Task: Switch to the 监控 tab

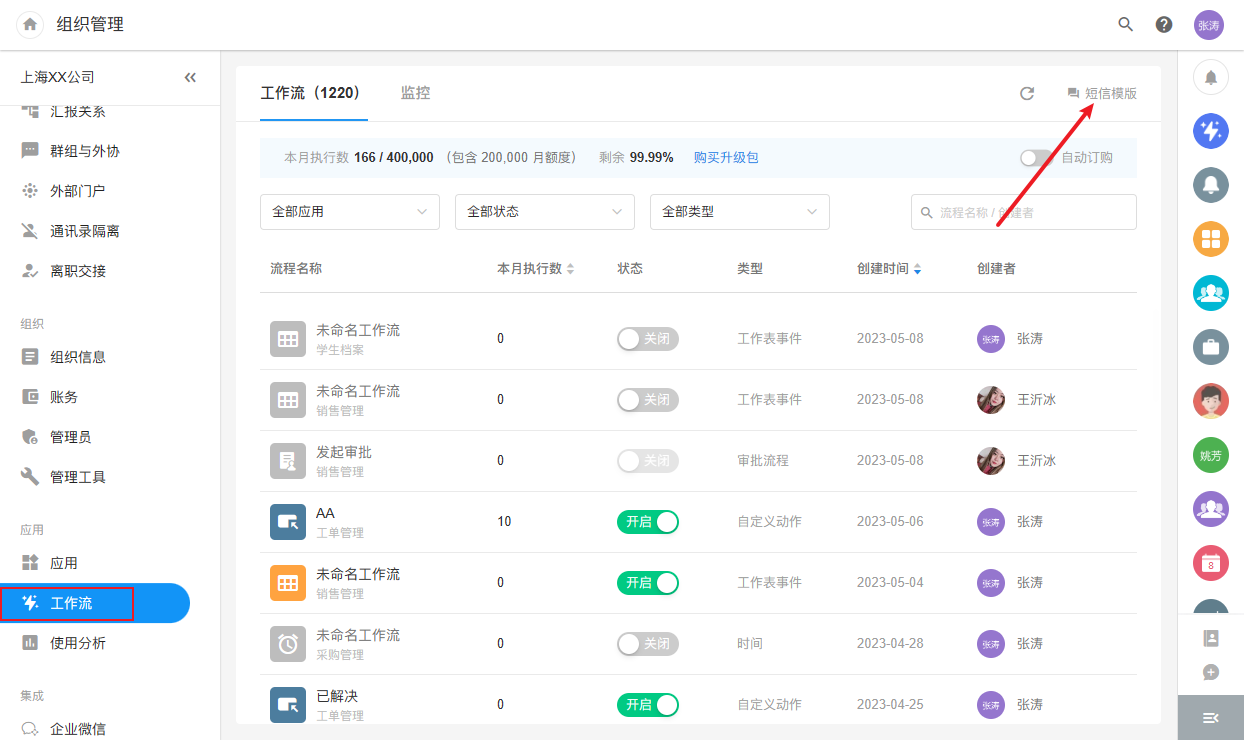Action: point(415,93)
